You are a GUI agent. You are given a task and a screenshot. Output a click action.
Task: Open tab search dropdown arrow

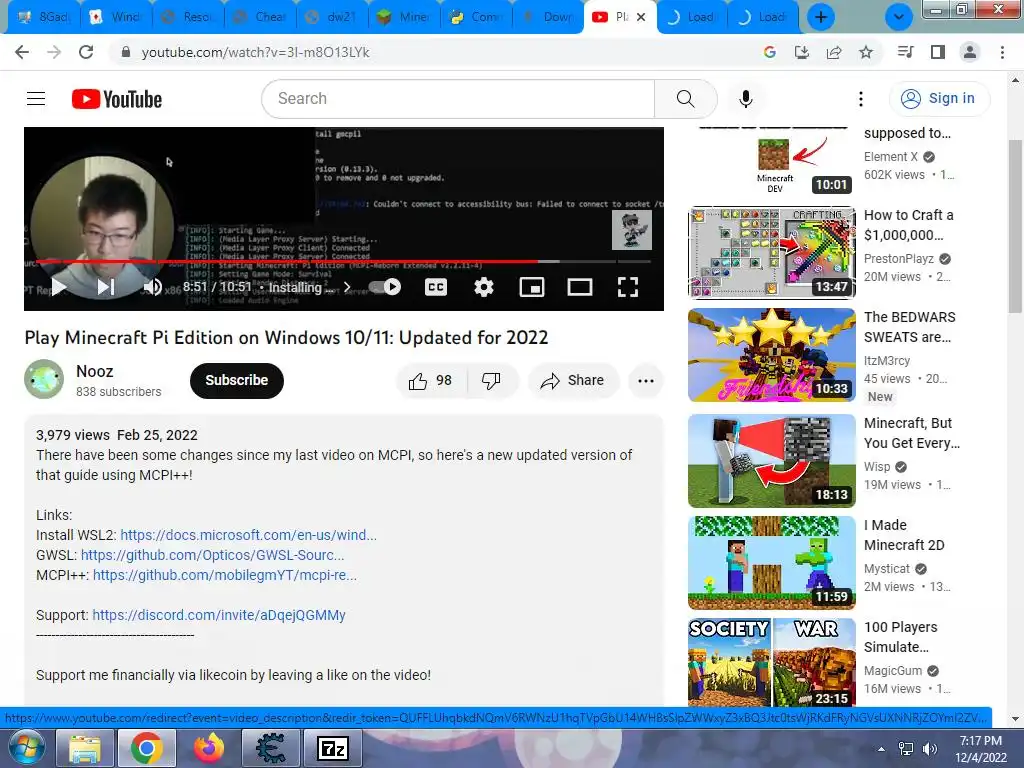click(899, 17)
